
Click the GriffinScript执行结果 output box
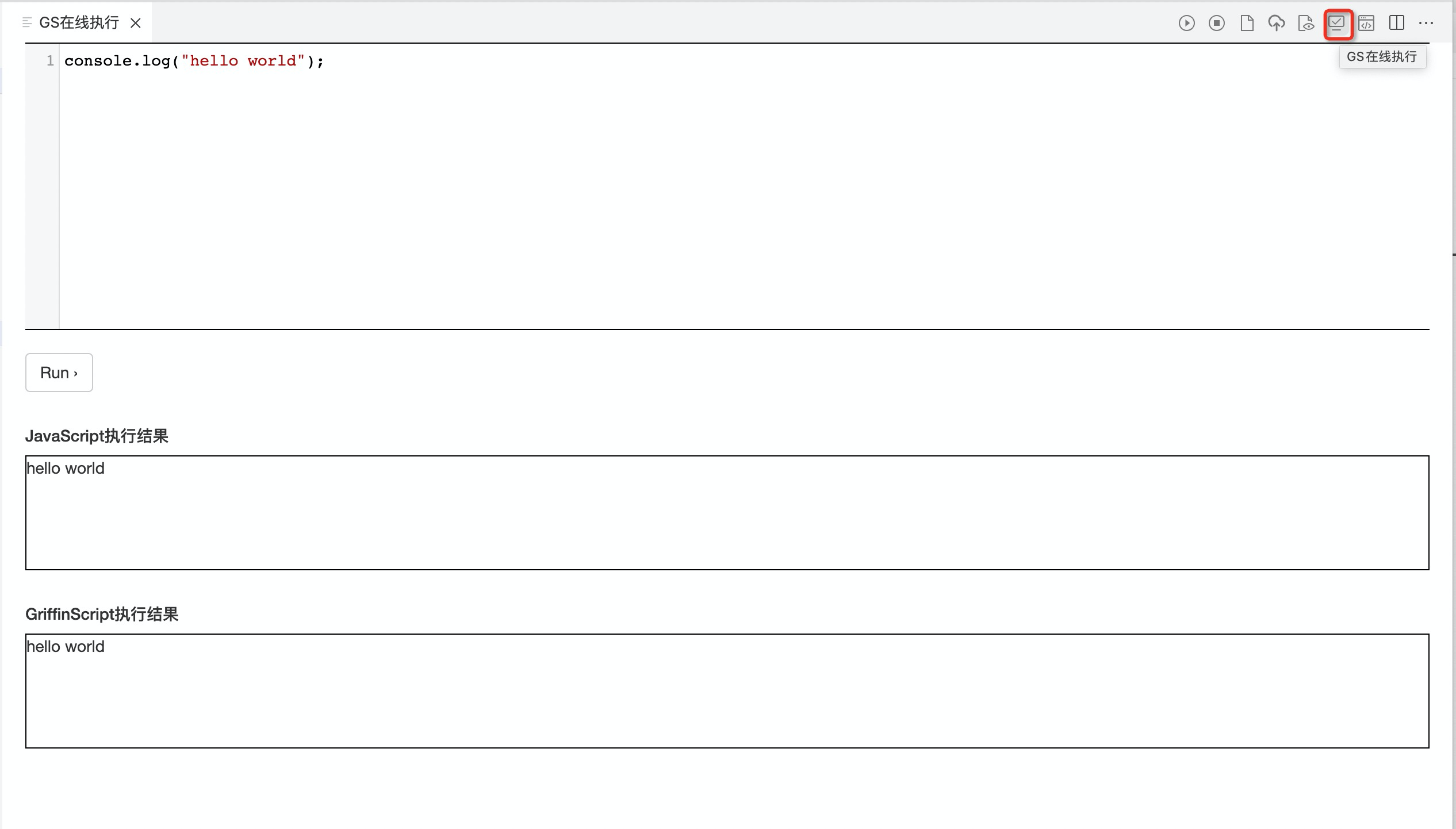pos(727,691)
